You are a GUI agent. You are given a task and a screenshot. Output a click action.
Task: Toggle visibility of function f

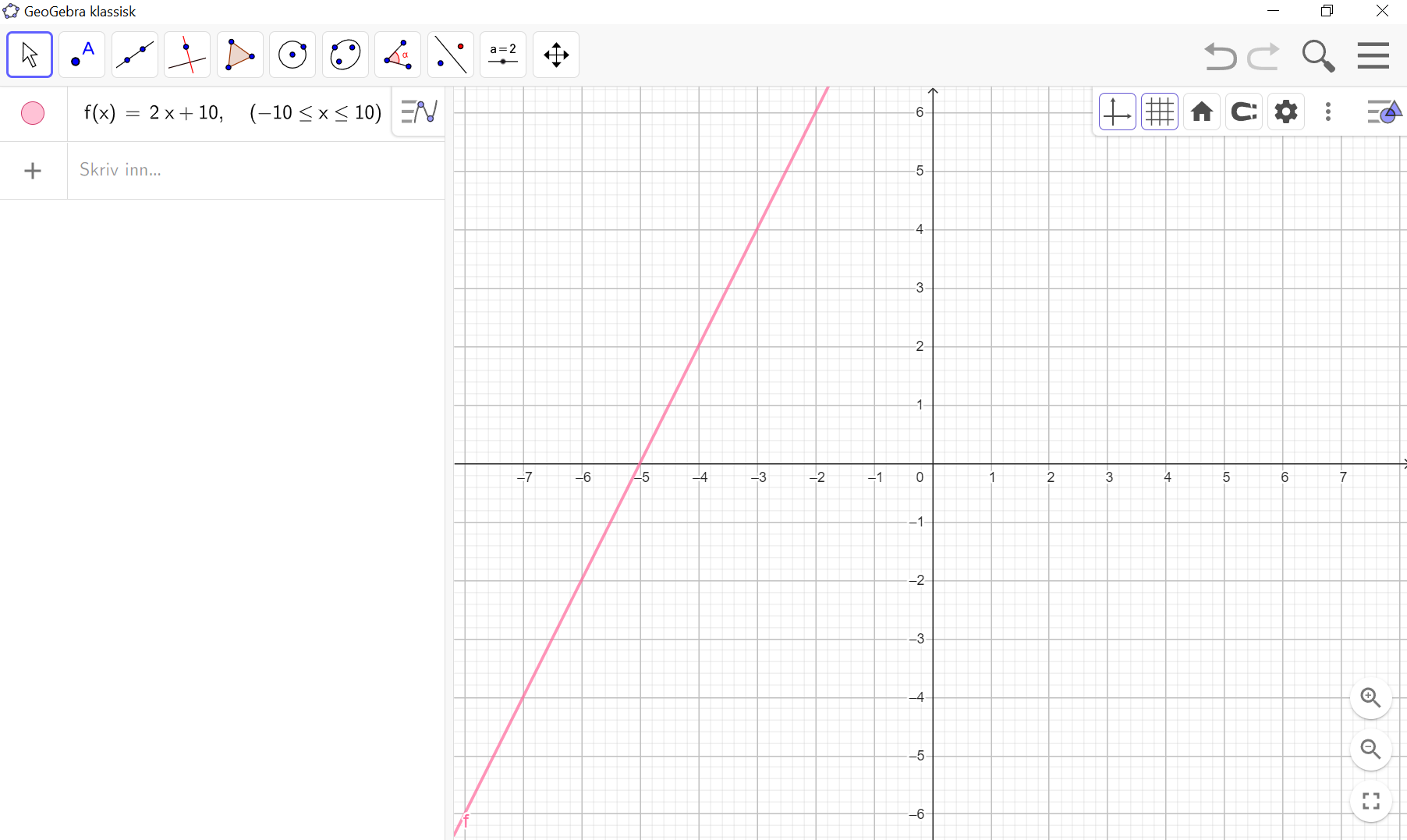tap(33, 113)
